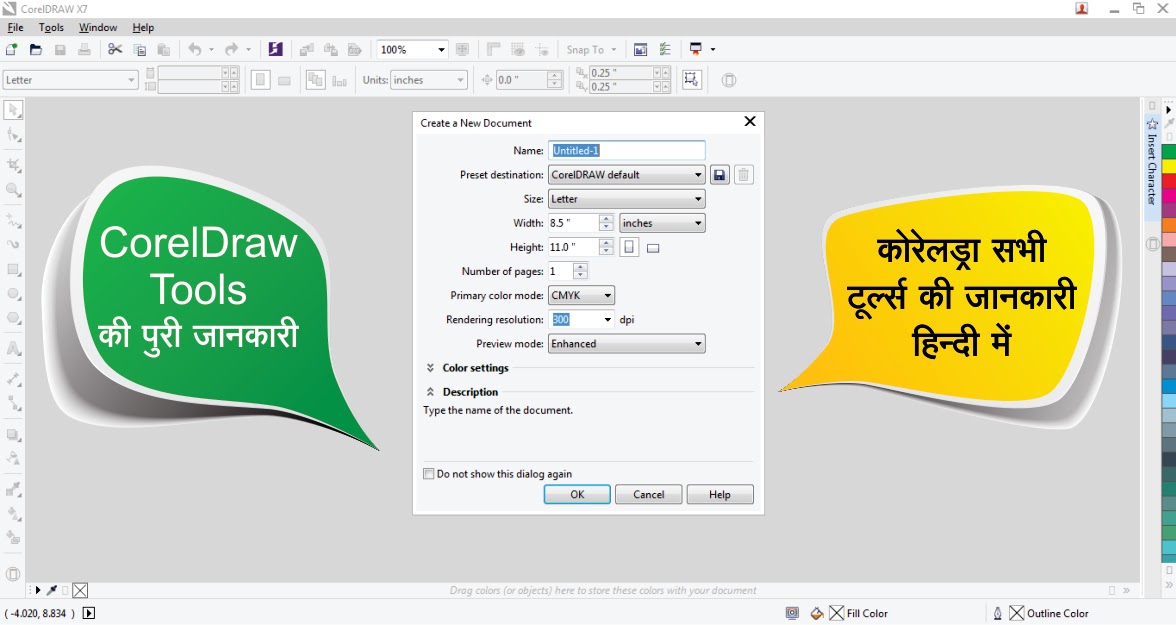Open the Insert Character docker tab
Image resolution: width=1176 pixels, height=625 pixels.
[1152, 167]
